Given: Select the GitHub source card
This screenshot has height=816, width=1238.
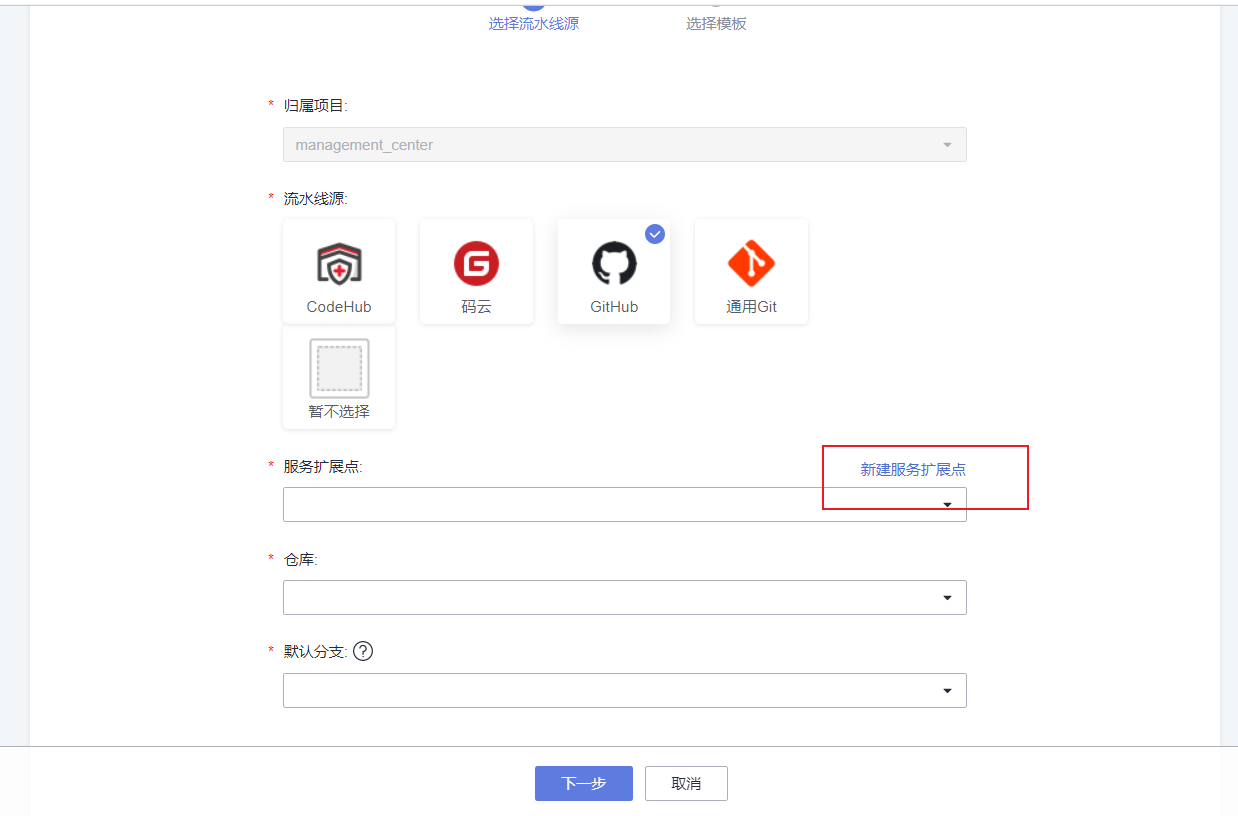Looking at the screenshot, I should click(614, 272).
